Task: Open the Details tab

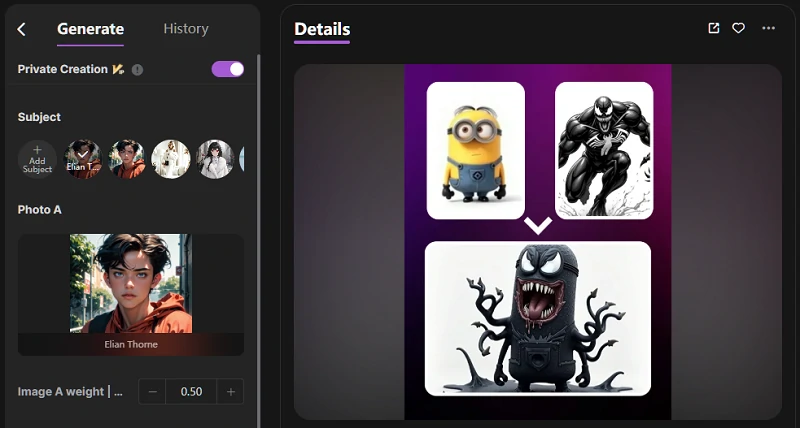Action: pos(322,30)
